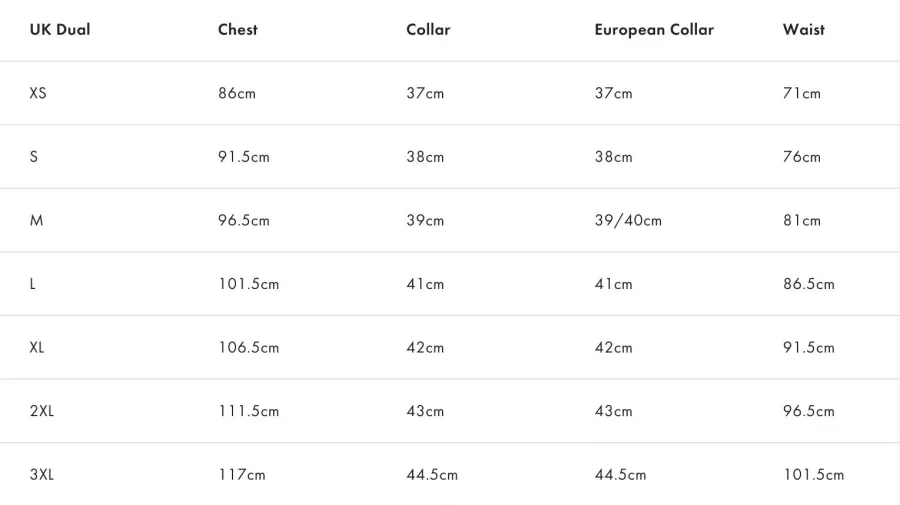
Task: Click the 86.5cm waist value
Action: click(x=809, y=284)
